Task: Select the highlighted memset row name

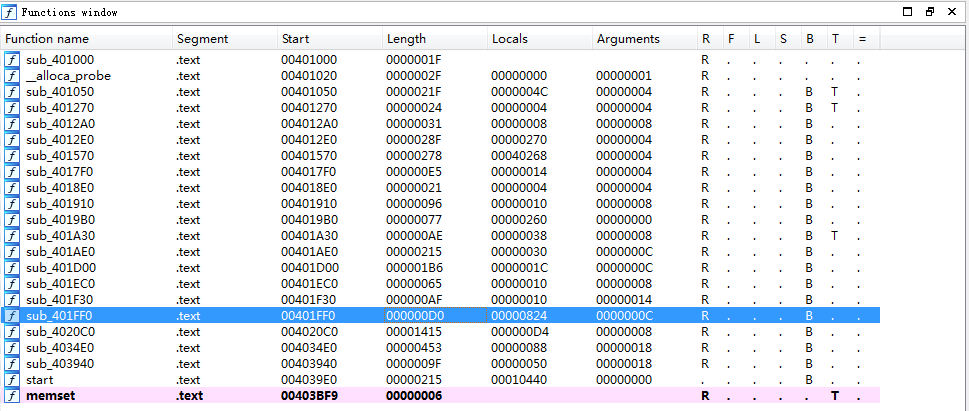Action: click(x=50, y=396)
